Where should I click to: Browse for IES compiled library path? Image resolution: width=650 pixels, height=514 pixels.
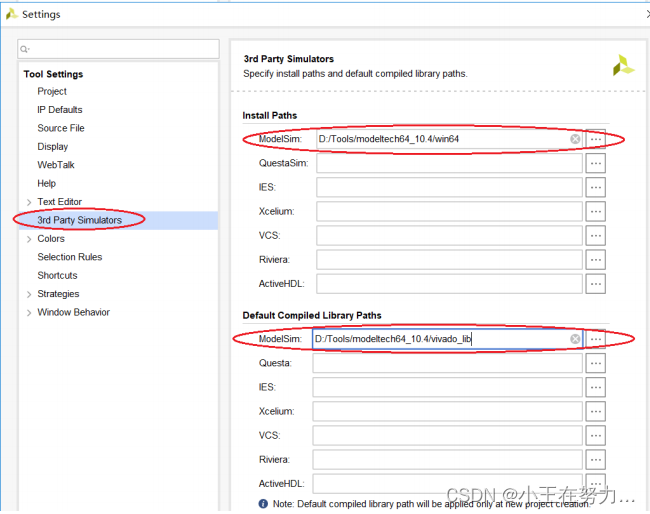click(595, 387)
